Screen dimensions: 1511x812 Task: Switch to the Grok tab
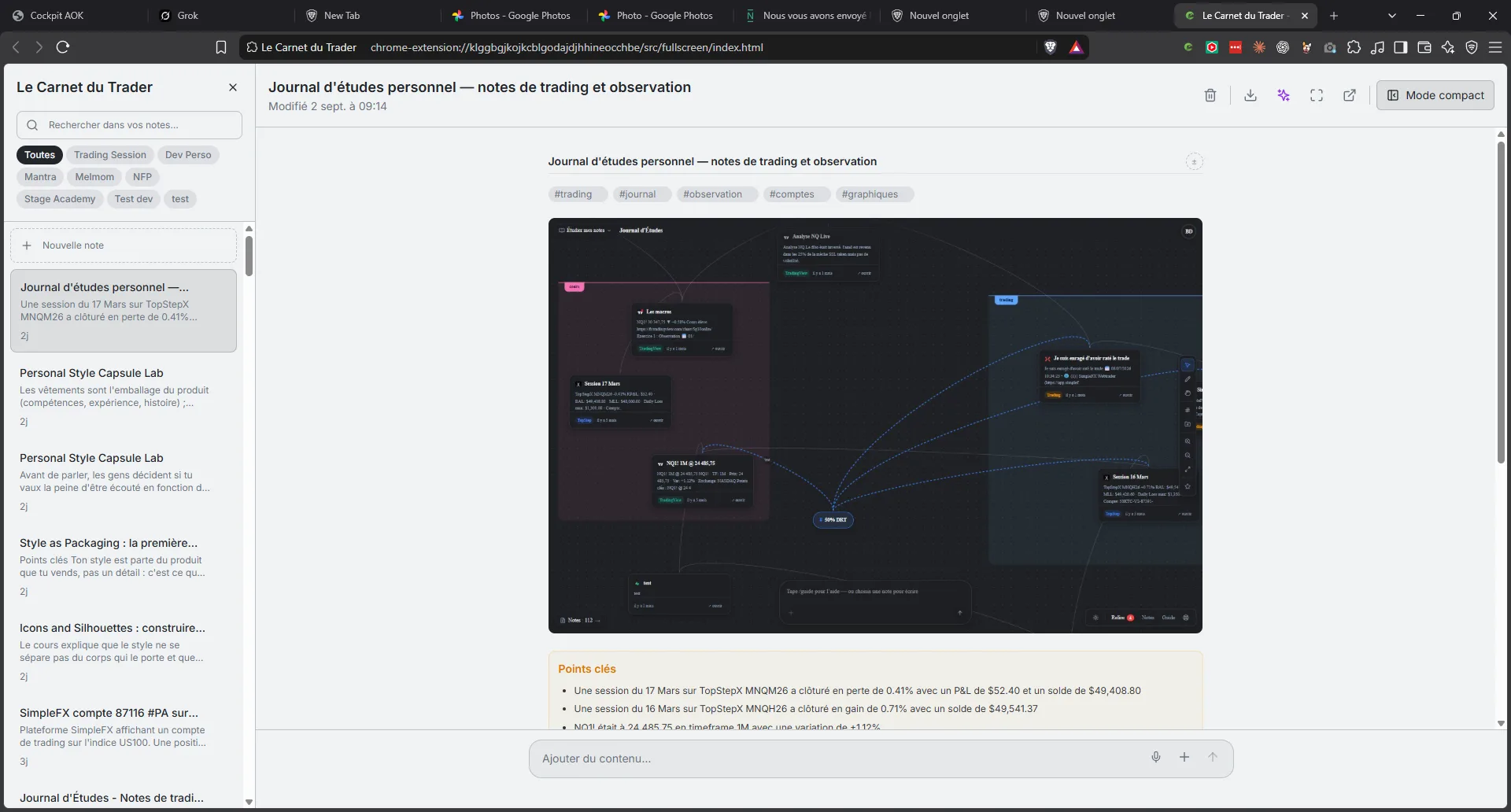pos(220,16)
